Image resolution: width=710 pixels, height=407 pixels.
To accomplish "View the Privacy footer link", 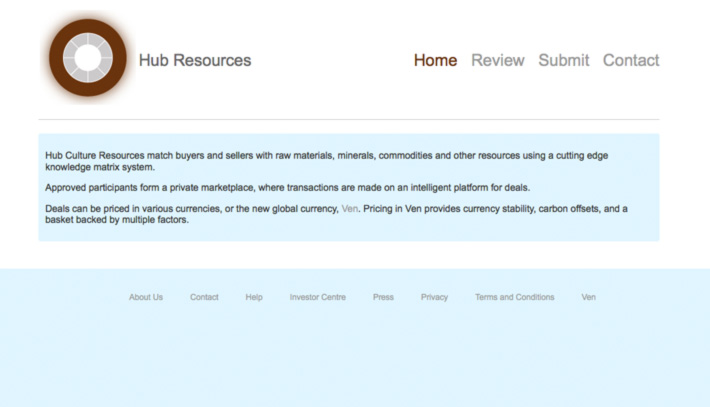I will (x=434, y=297).
